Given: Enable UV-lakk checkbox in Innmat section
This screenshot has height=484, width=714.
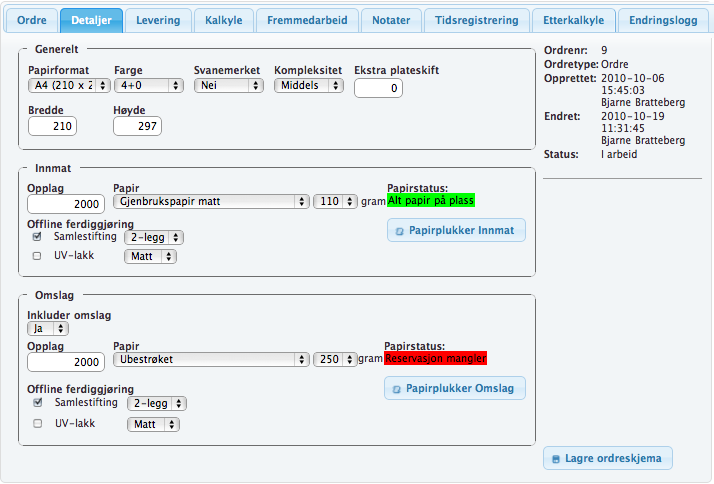Looking at the screenshot, I should coord(37,256).
